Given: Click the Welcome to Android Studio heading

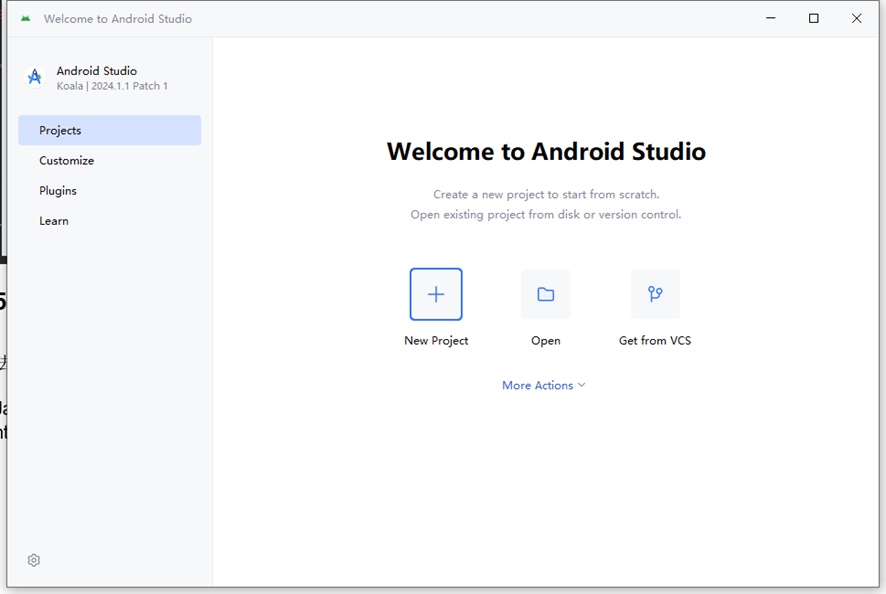Looking at the screenshot, I should pyautogui.click(x=546, y=151).
